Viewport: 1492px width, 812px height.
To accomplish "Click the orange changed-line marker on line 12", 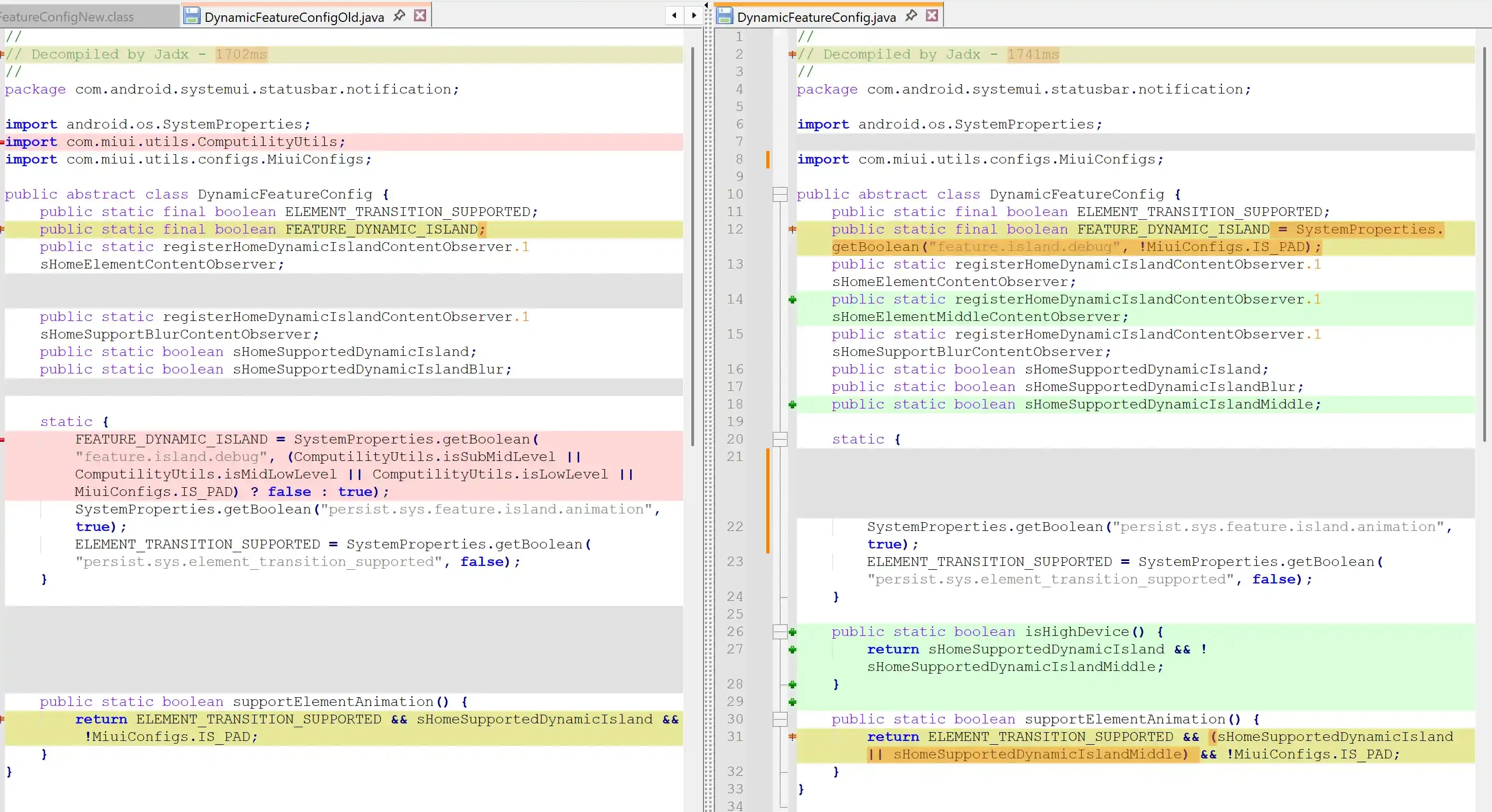I will (792, 229).
